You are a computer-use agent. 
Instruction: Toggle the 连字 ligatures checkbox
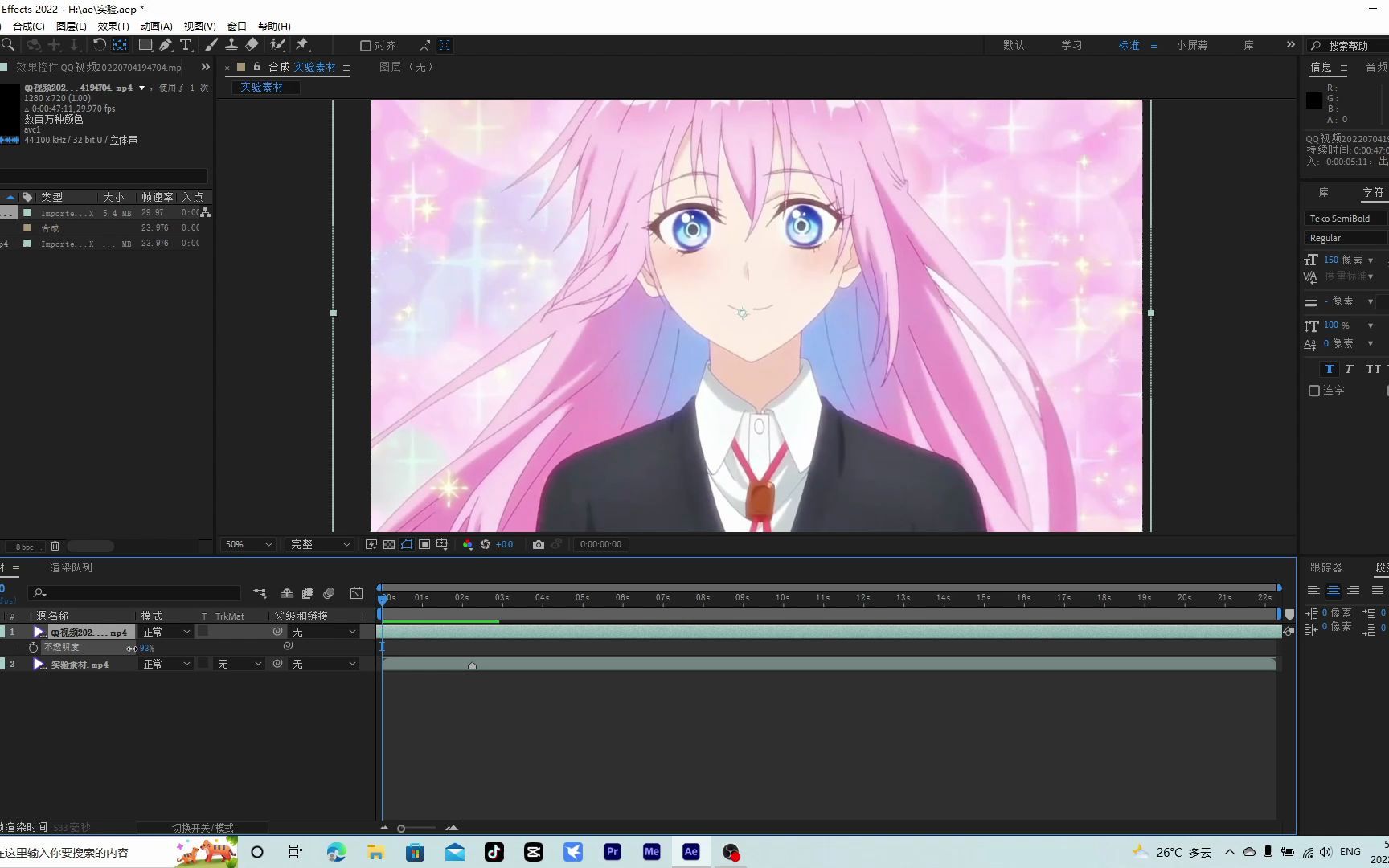pos(1314,391)
